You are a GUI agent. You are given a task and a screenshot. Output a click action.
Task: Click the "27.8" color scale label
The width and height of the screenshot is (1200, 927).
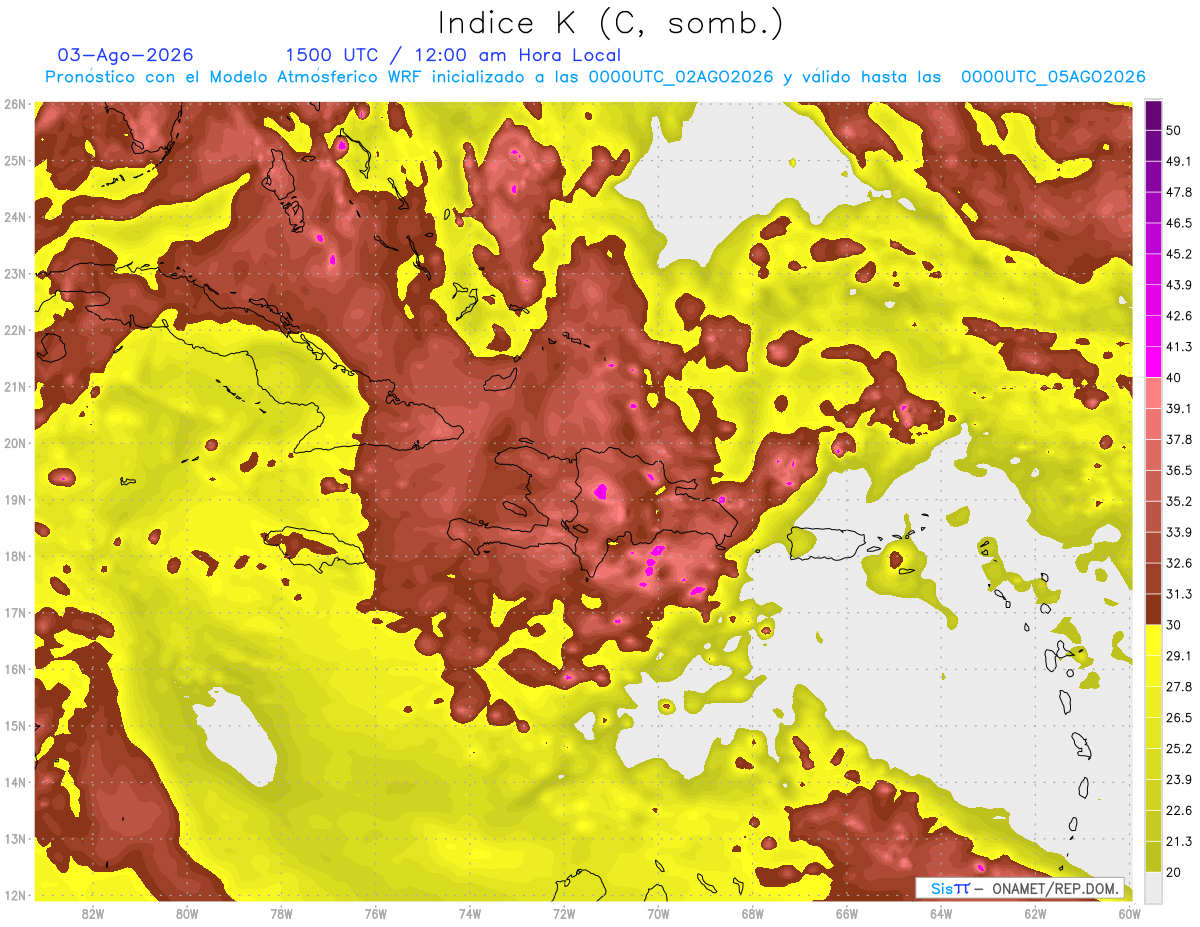pos(1178,687)
